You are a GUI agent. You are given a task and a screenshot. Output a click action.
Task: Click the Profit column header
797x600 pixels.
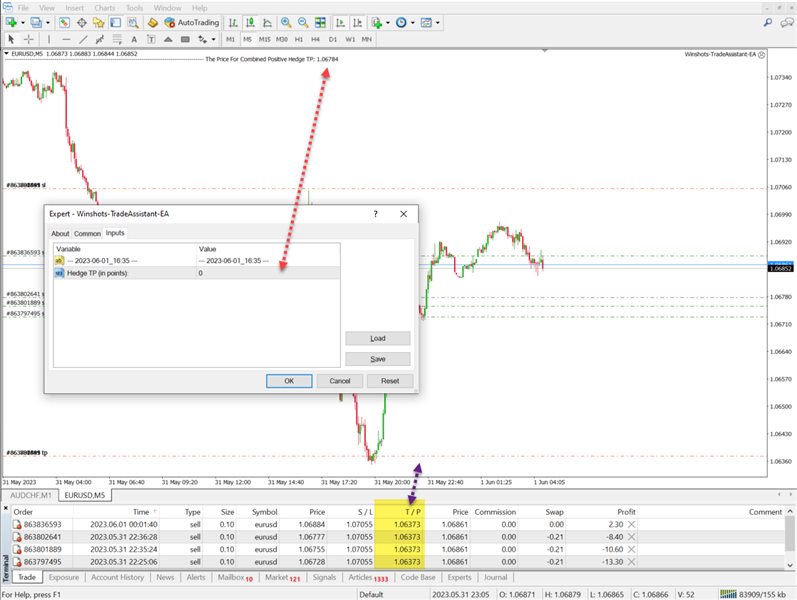[626, 512]
